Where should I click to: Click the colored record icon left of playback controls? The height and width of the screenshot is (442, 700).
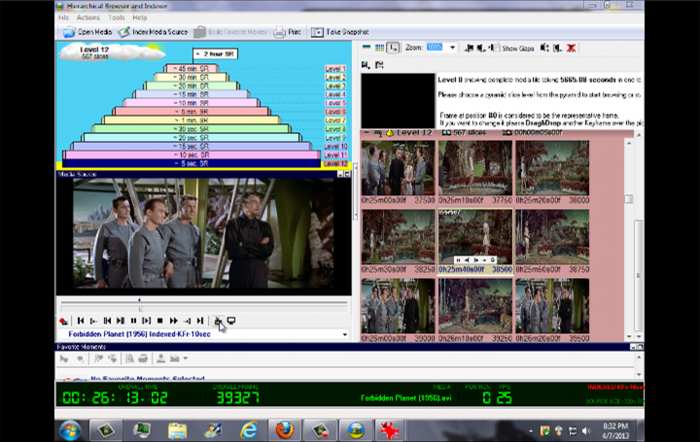click(x=63, y=321)
